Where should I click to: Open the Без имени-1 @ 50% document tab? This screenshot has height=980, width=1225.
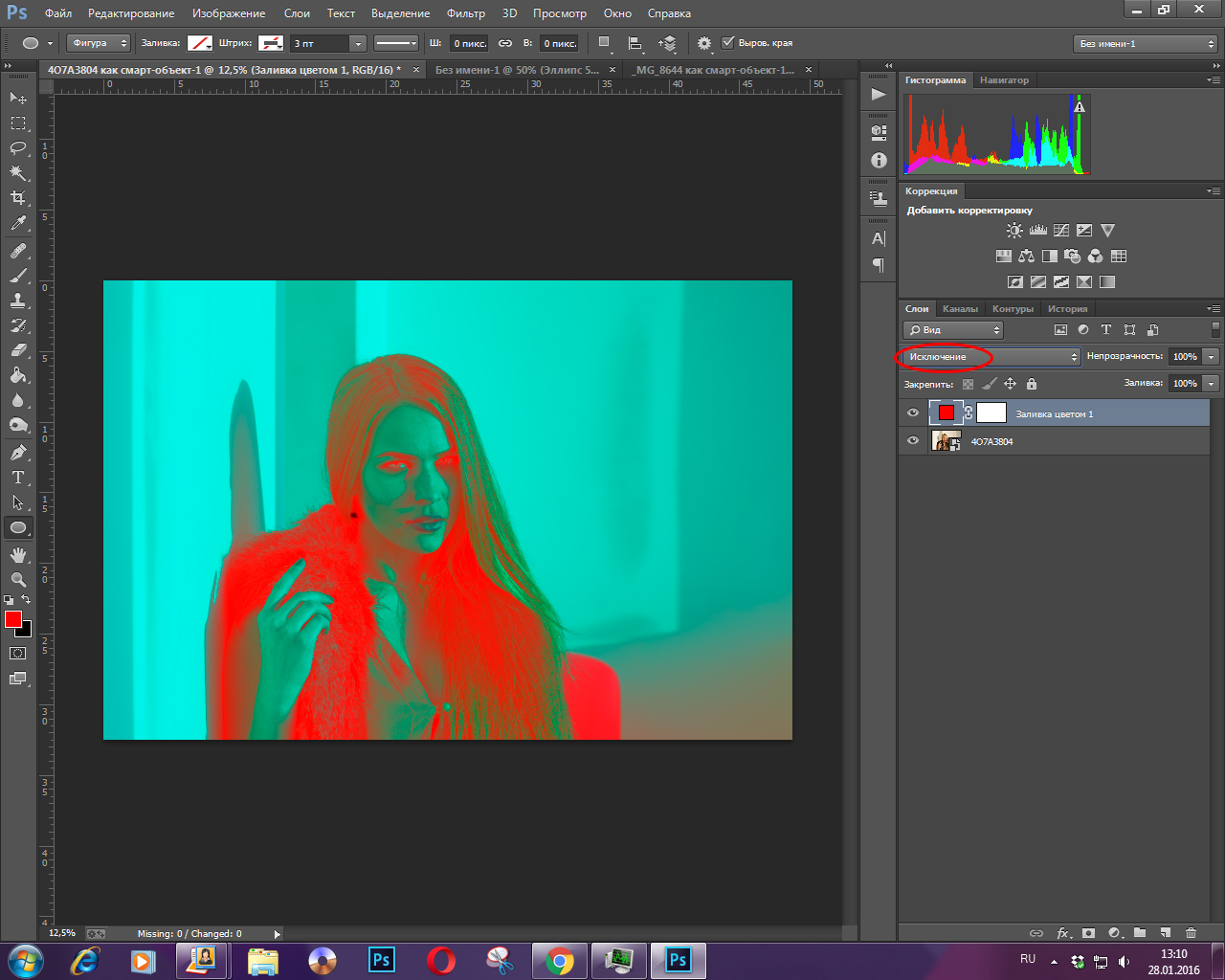tap(517, 70)
